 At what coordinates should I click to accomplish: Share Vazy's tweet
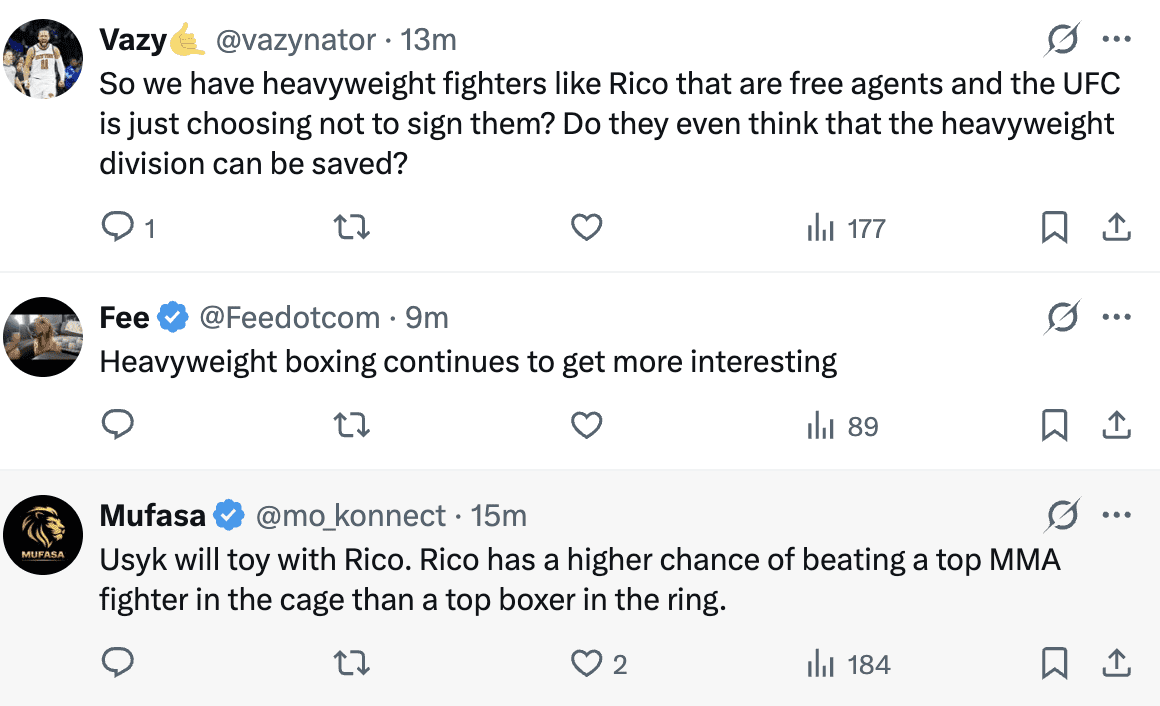point(1115,229)
